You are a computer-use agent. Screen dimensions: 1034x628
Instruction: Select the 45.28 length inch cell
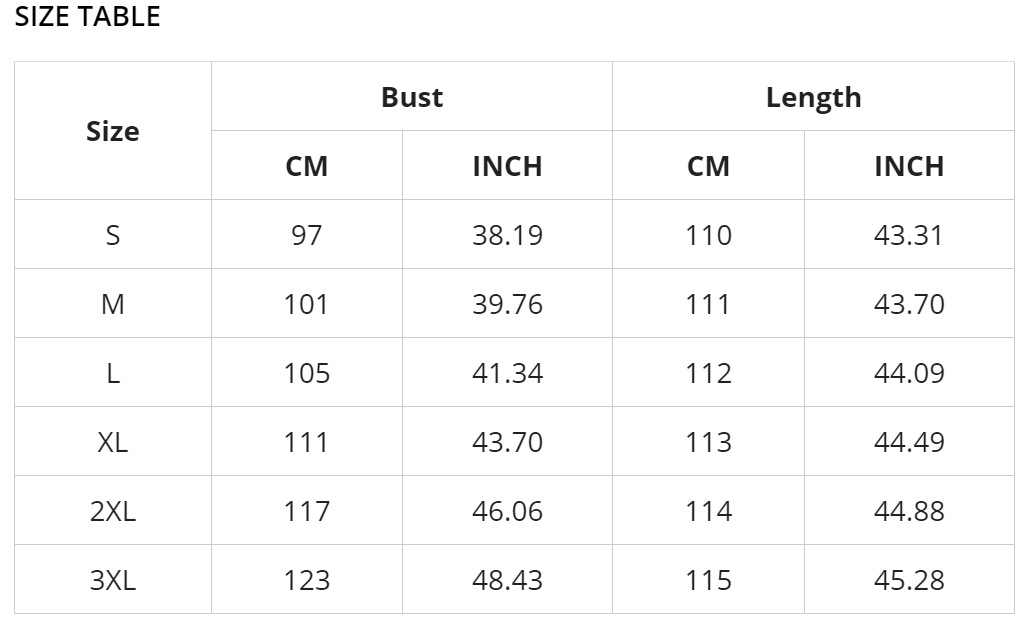point(909,580)
